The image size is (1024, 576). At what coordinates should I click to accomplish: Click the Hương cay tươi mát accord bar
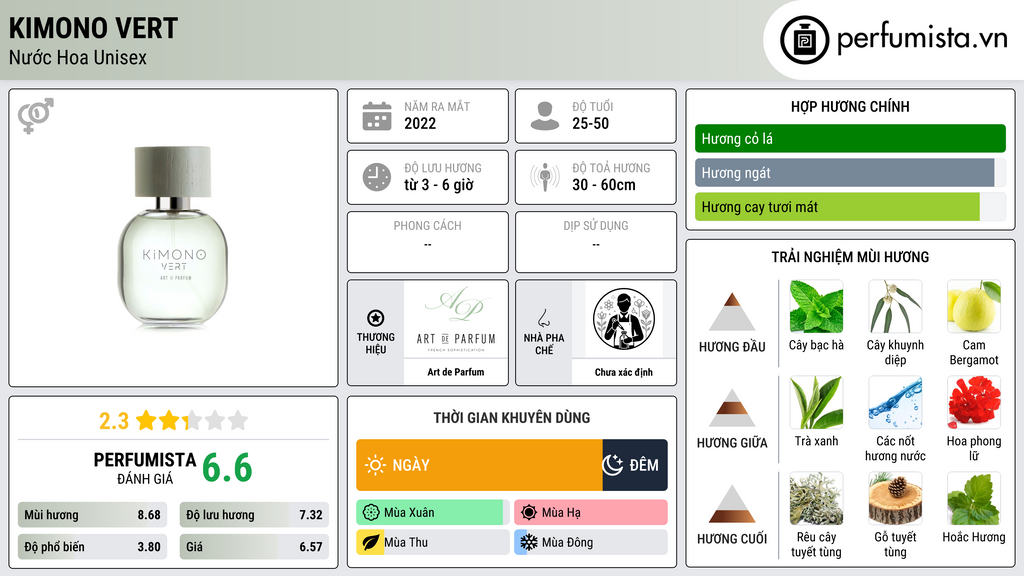[x=850, y=206]
